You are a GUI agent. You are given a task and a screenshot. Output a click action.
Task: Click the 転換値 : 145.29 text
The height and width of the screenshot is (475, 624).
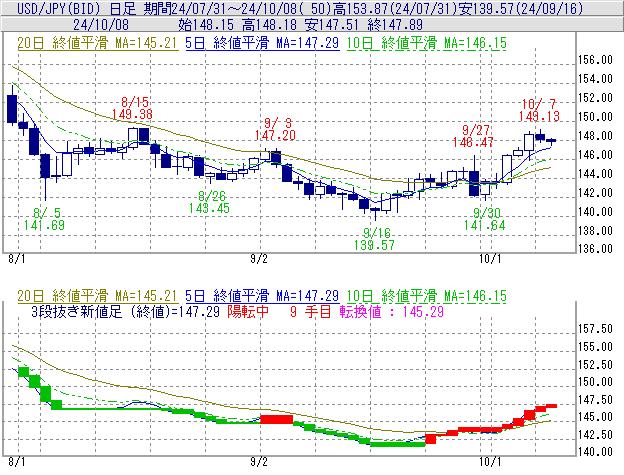(x=392, y=311)
